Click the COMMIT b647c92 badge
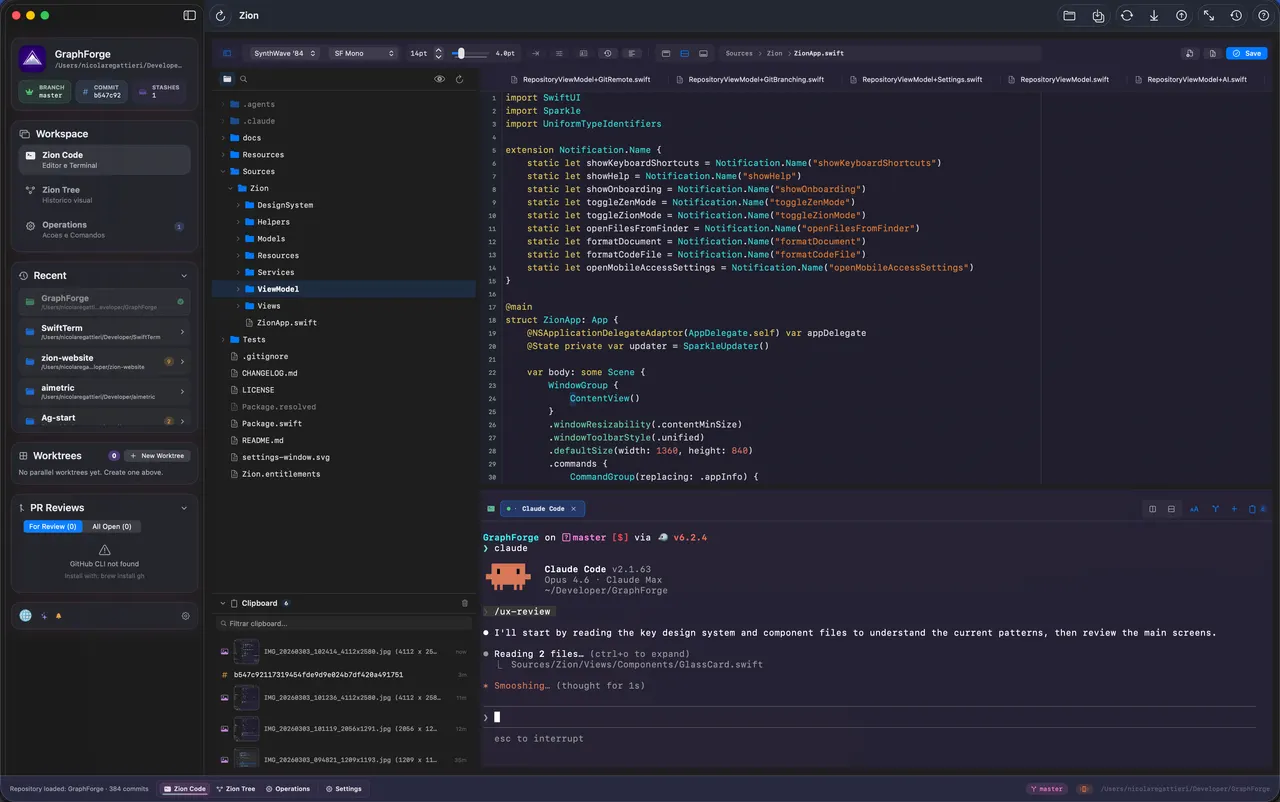The image size is (1280, 802). point(102,91)
